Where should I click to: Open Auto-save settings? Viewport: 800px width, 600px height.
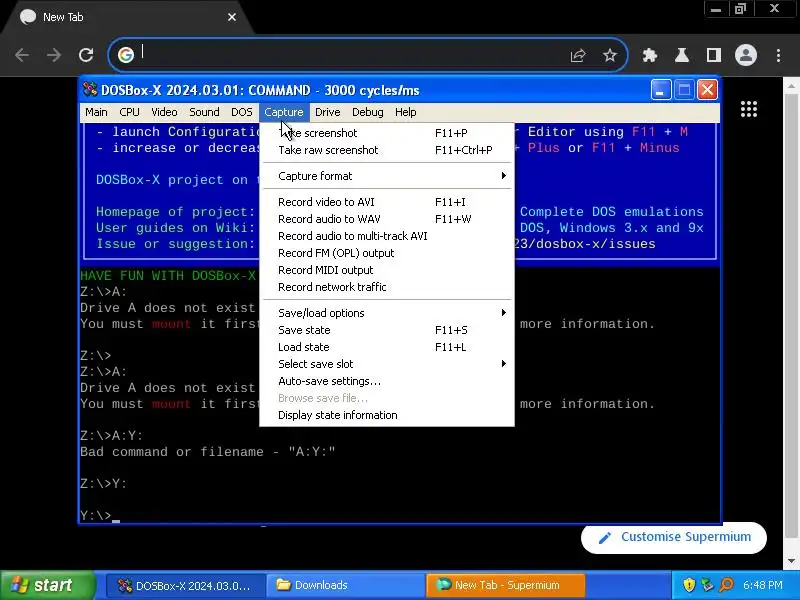pos(387,381)
